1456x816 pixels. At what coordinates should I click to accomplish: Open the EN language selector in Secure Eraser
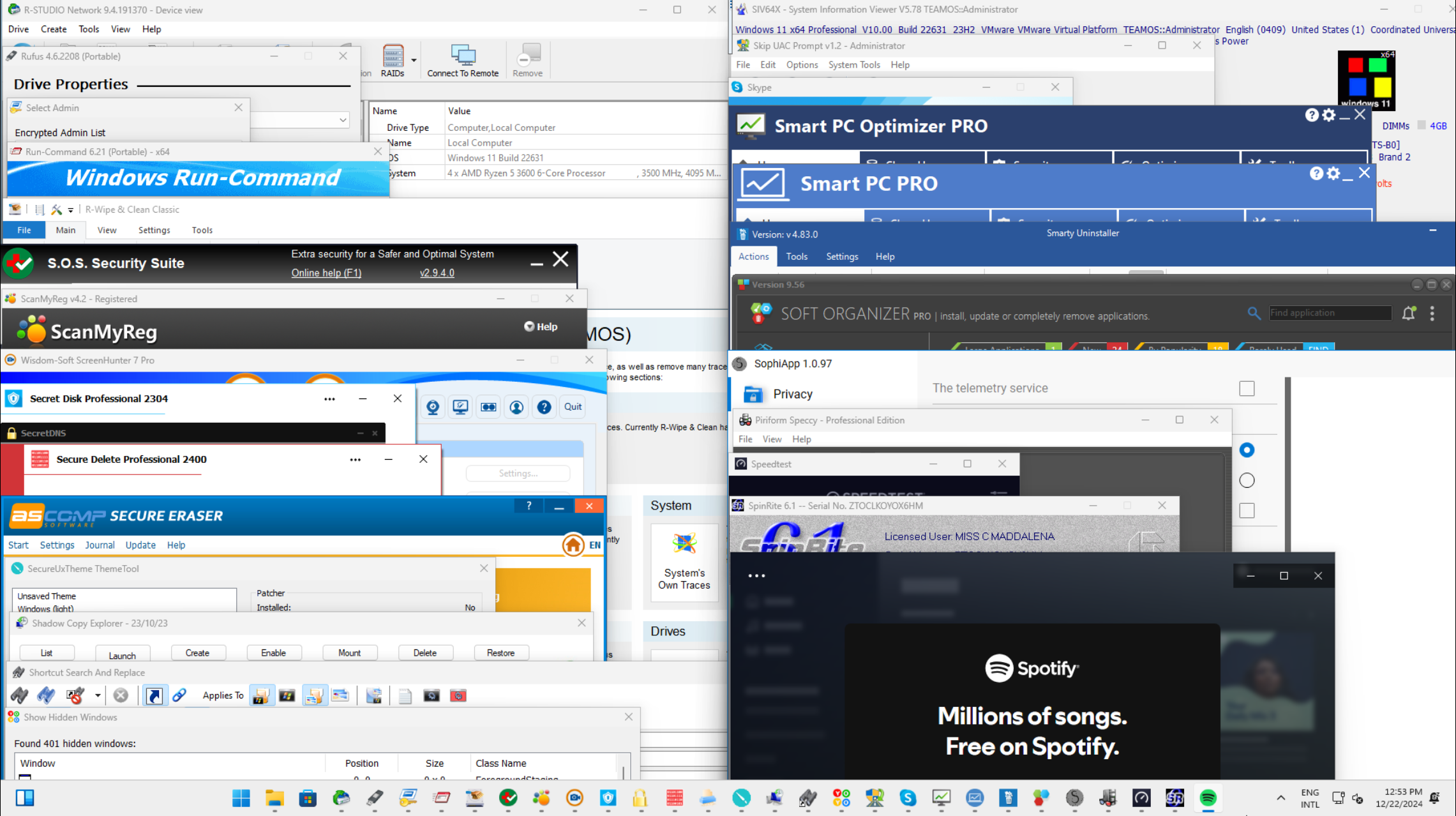coord(595,545)
